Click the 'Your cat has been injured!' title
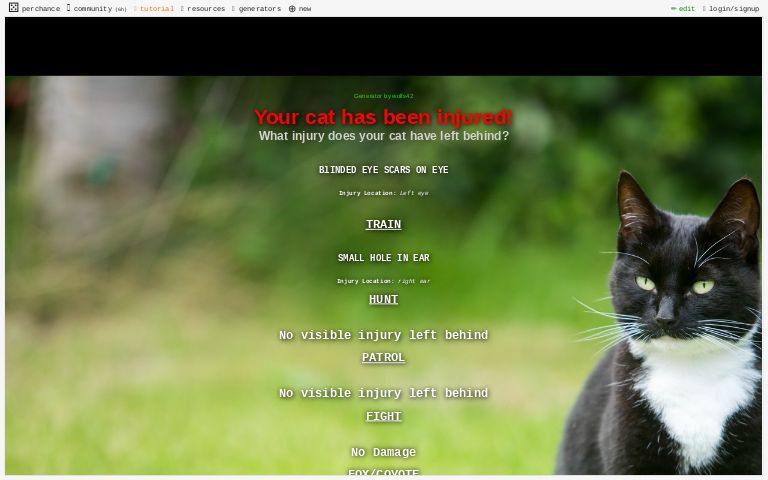The height and width of the screenshot is (480, 768). point(383,117)
